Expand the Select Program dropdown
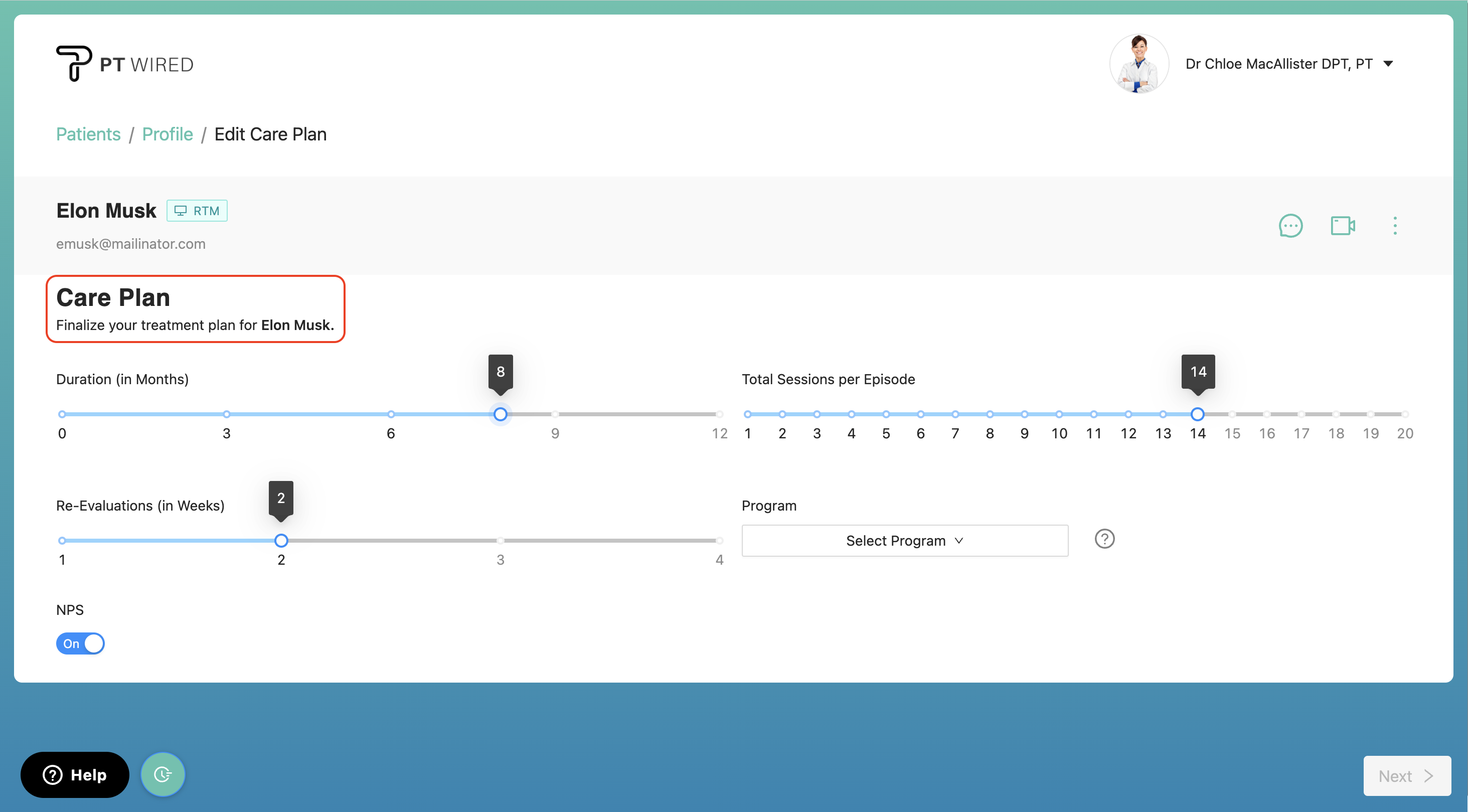Screen dimensions: 1468x812 click(904, 540)
